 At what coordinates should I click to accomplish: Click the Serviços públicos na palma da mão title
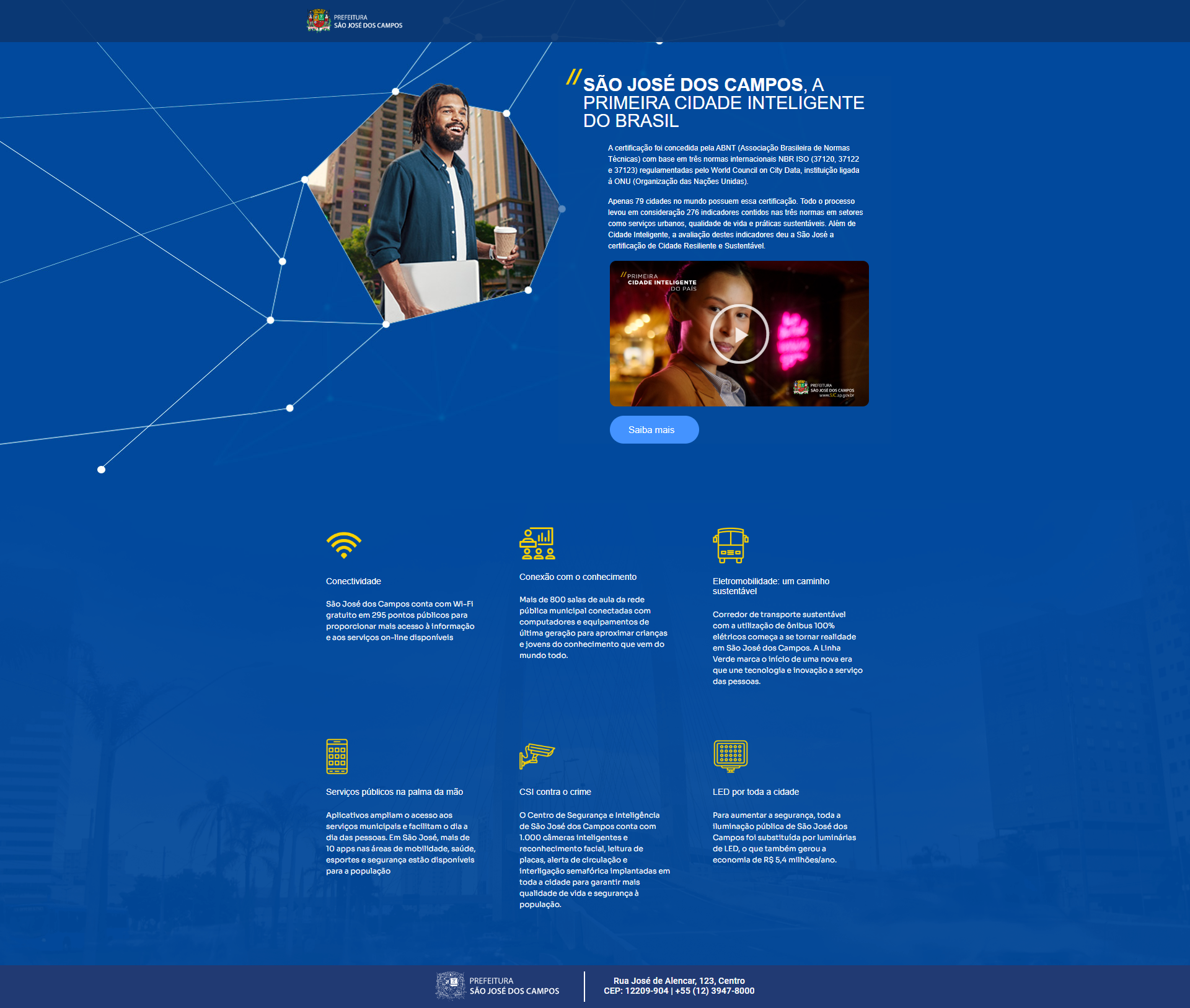(x=394, y=792)
